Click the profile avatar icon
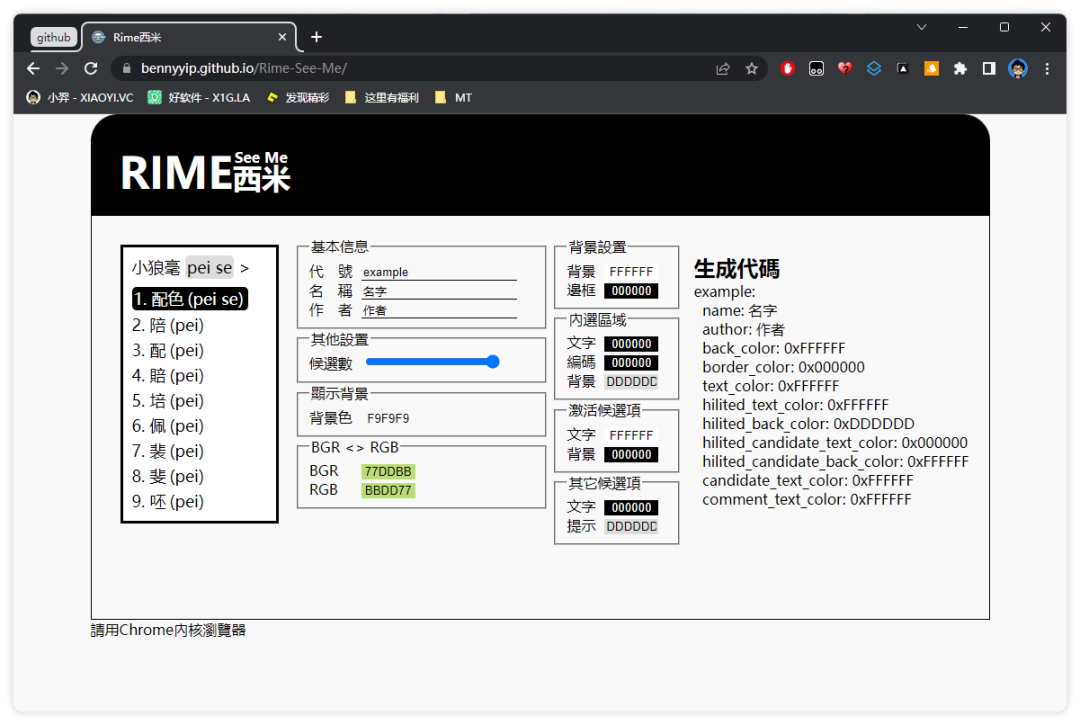 [1018, 69]
